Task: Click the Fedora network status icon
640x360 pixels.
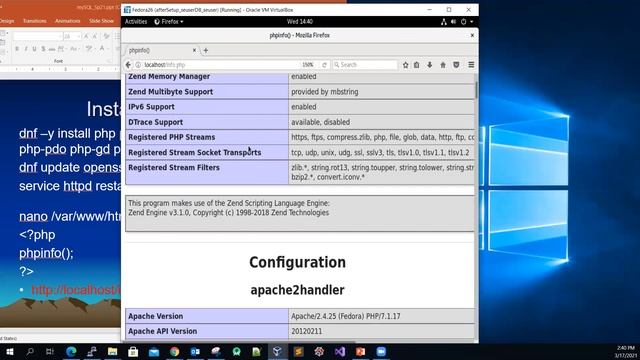Action: (x=444, y=22)
